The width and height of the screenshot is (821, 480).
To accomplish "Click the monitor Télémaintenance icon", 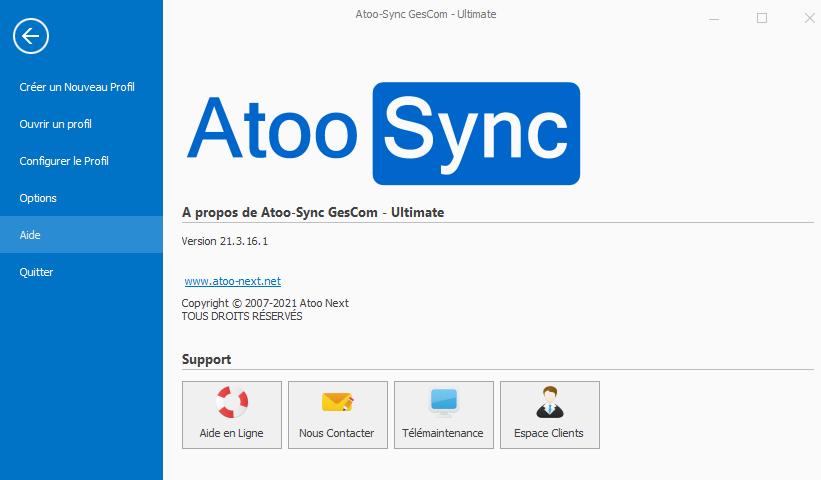I will (x=443, y=402).
